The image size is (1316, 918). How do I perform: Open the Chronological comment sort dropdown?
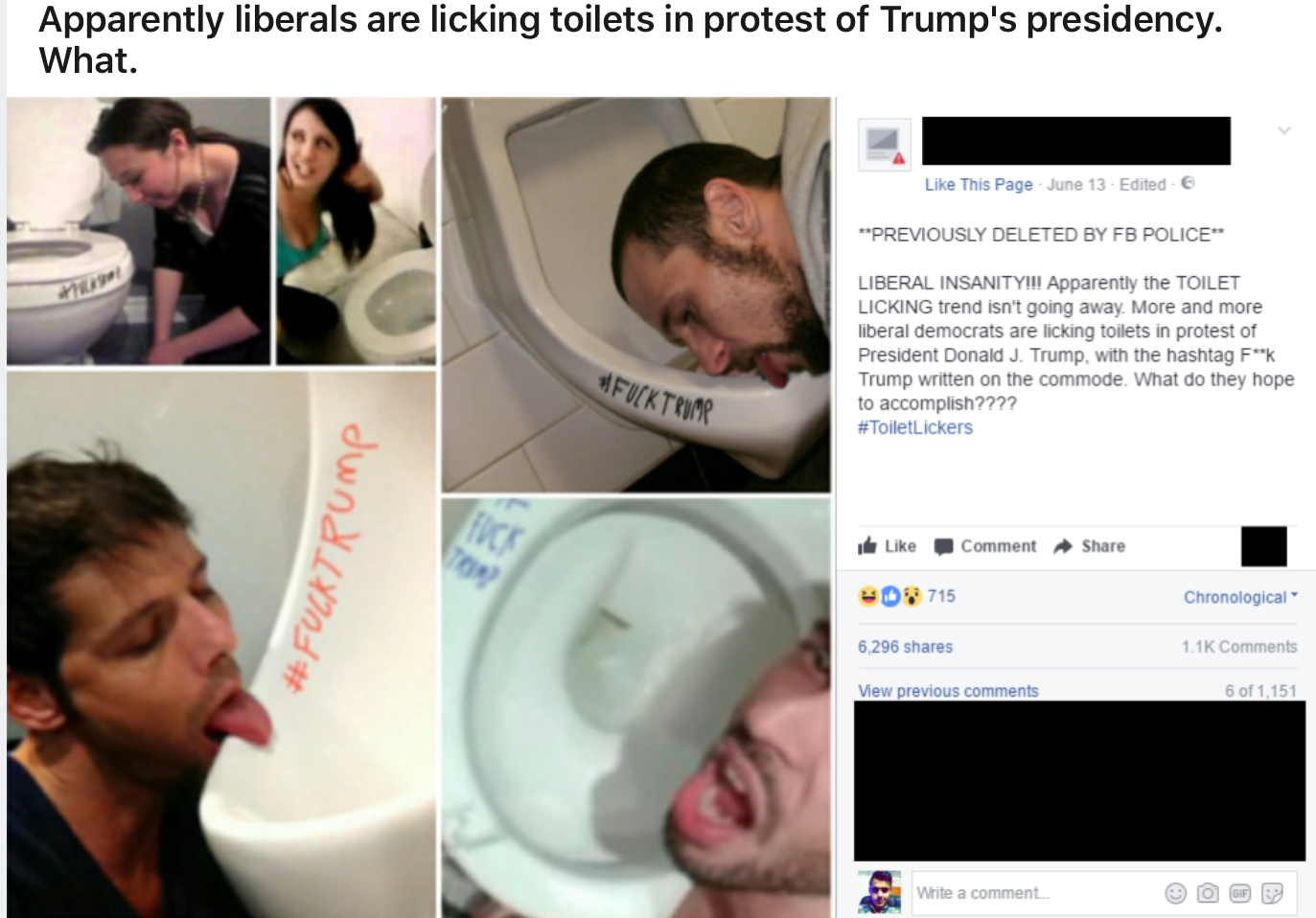(1240, 597)
